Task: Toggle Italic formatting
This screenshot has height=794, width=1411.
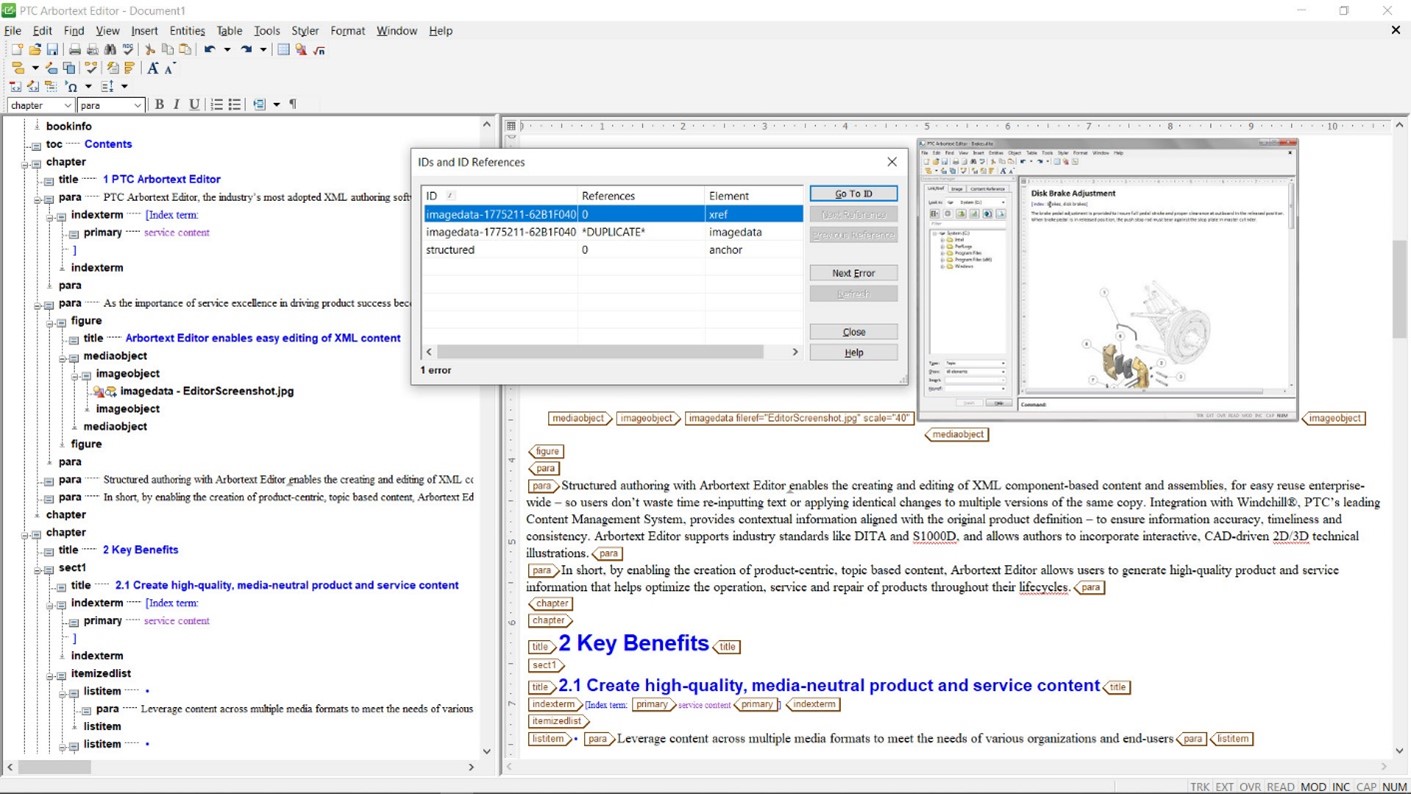Action: 177,104
